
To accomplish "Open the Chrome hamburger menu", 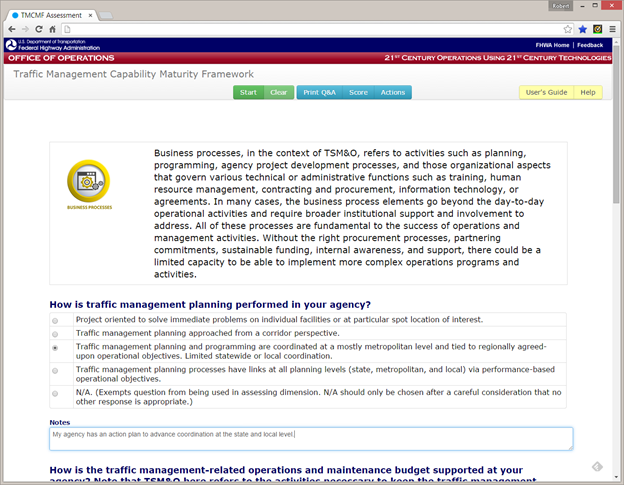I will 612,29.
